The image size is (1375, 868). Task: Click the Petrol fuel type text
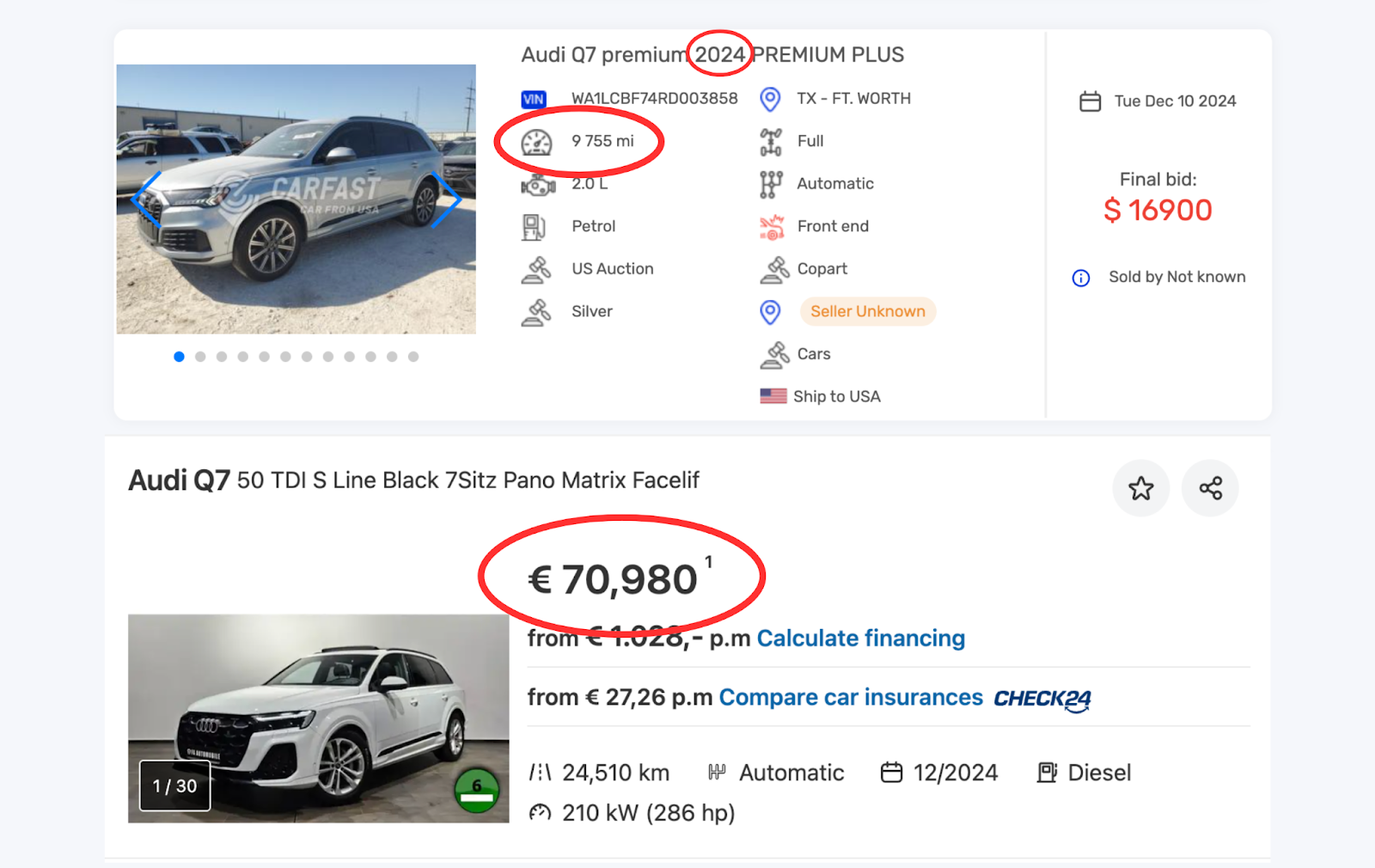tap(594, 226)
